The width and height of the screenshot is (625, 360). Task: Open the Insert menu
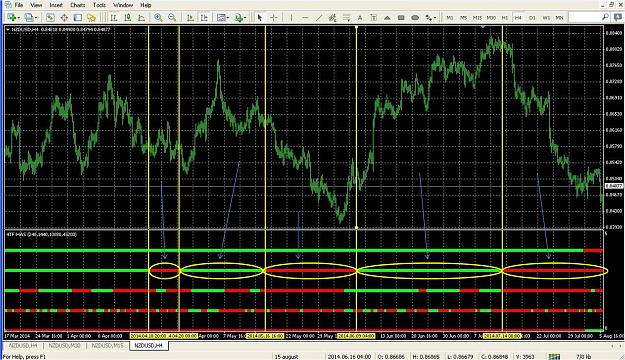point(56,5)
